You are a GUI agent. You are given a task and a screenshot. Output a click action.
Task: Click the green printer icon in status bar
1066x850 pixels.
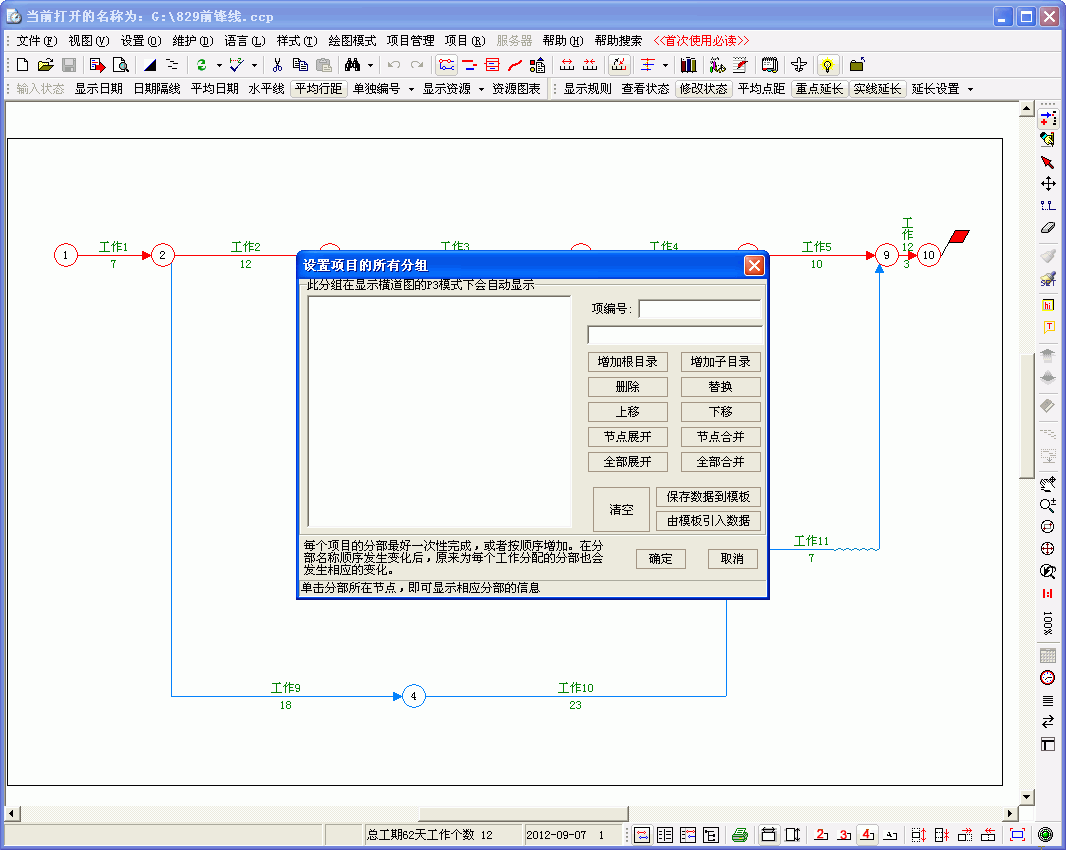coord(740,835)
